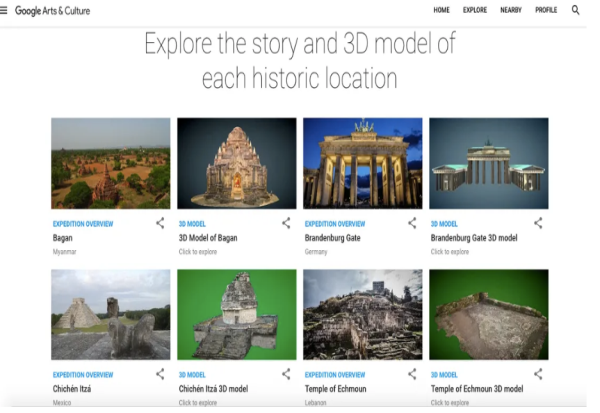Open the Explore menu item
600x413 pixels.
point(475,10)
